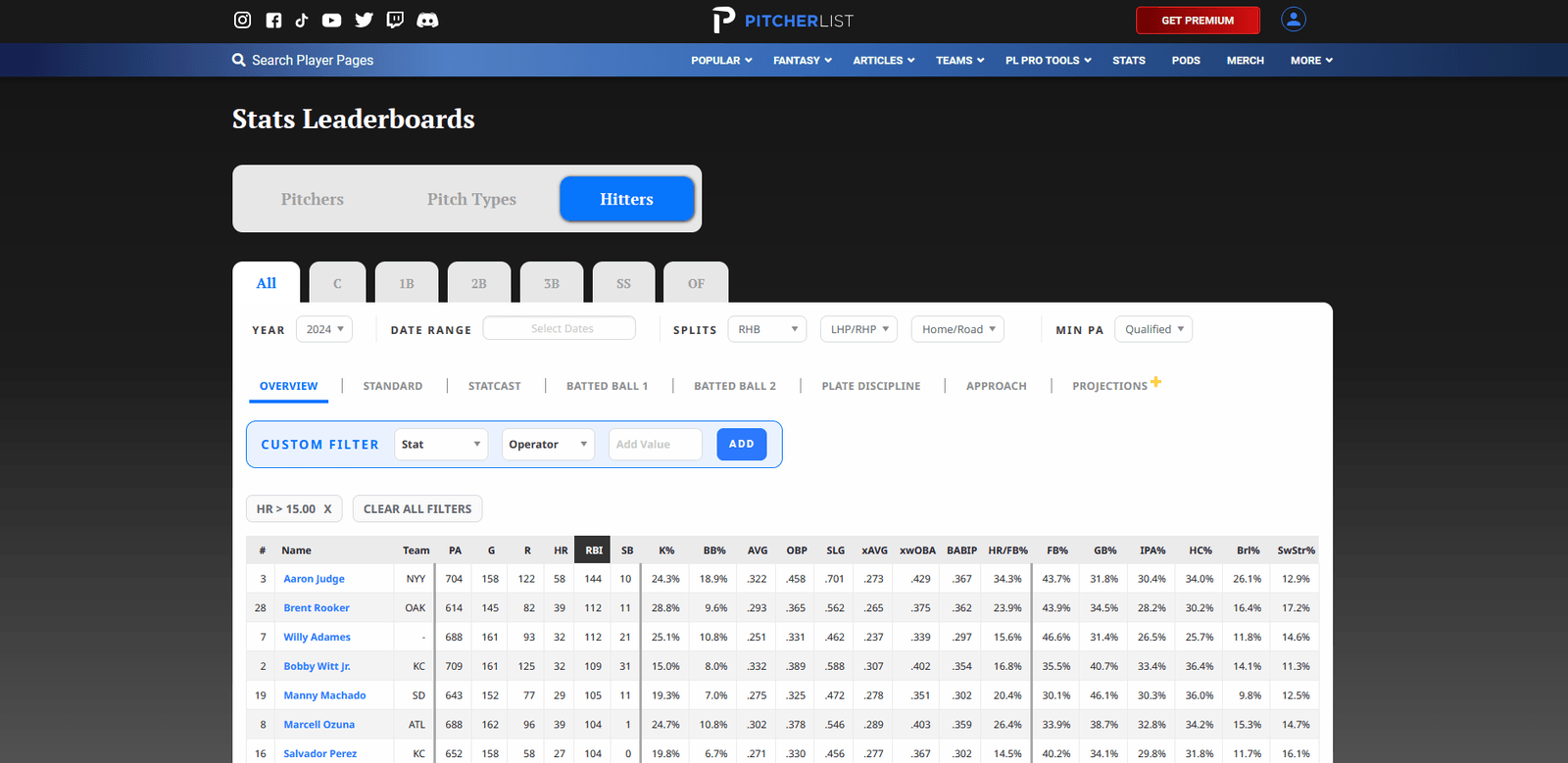Expand the PL Pro Tools menu
This screenshot has width=1568, height=763.
[x=1048, y=60]
